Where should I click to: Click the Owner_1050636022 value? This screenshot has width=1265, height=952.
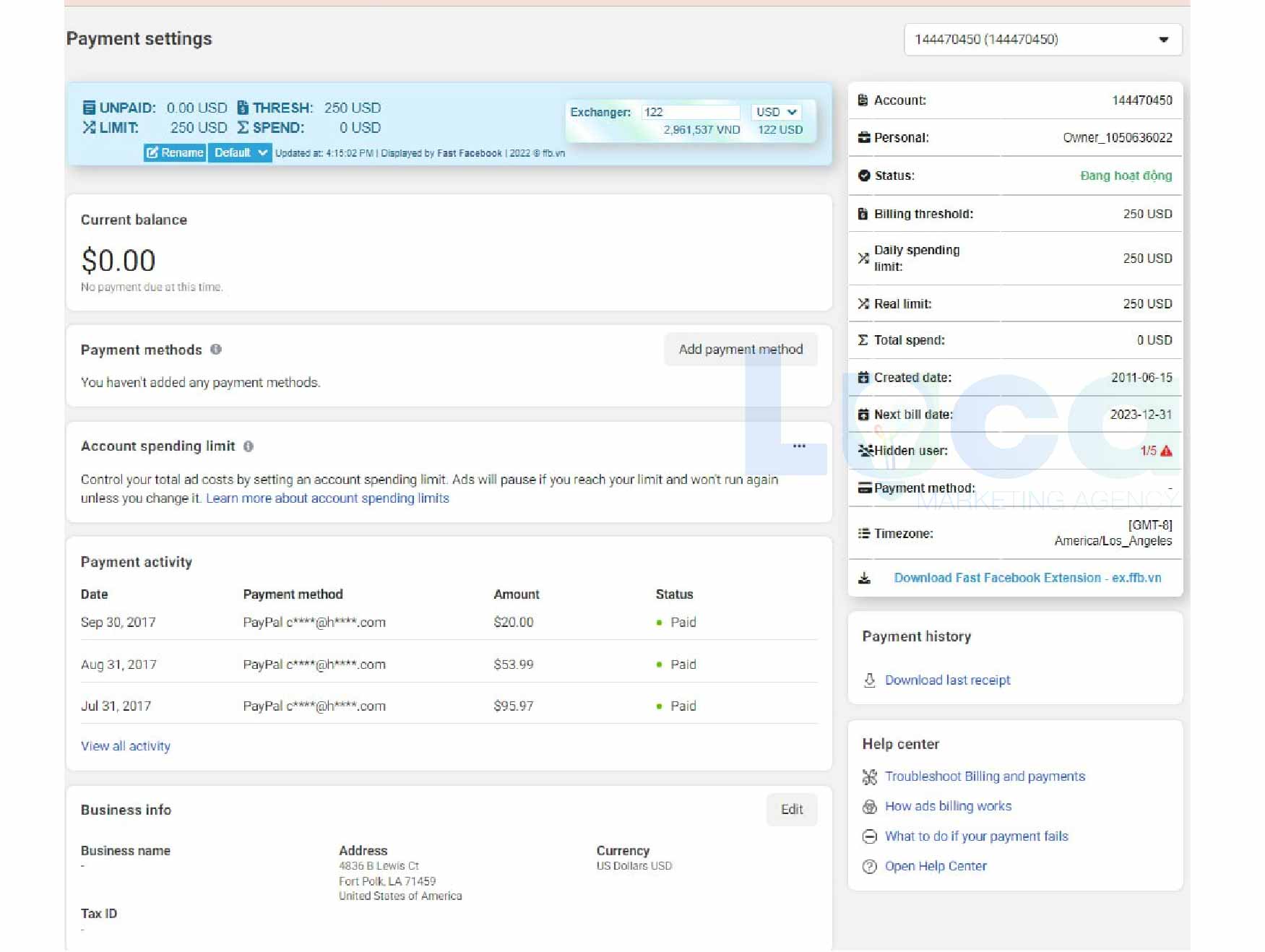(1118, 138)
